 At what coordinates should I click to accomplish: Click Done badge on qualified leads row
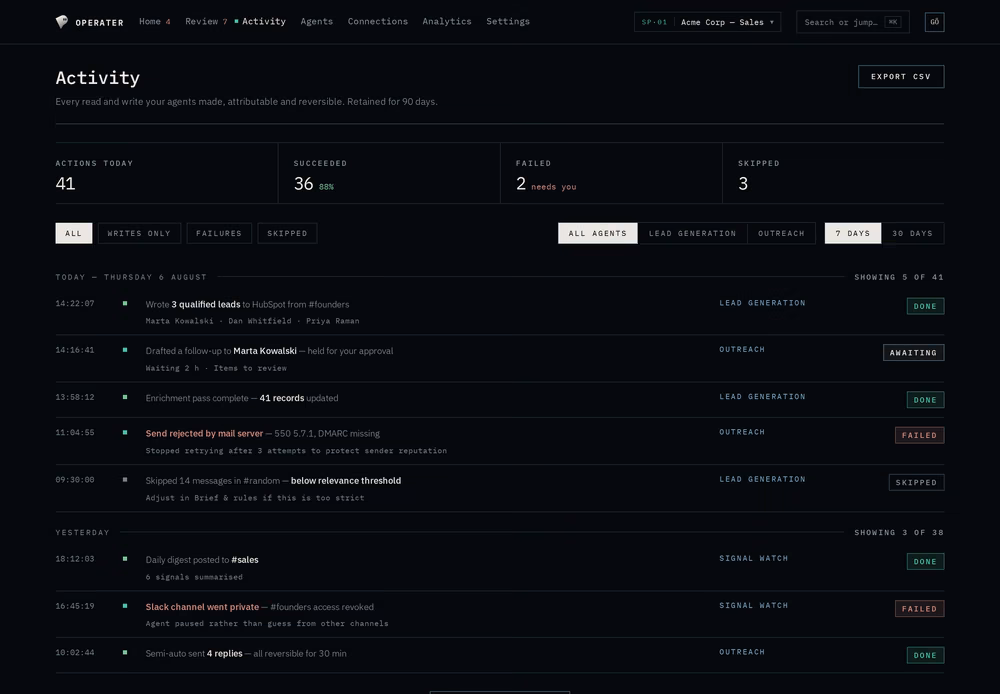tap(925, 306)
